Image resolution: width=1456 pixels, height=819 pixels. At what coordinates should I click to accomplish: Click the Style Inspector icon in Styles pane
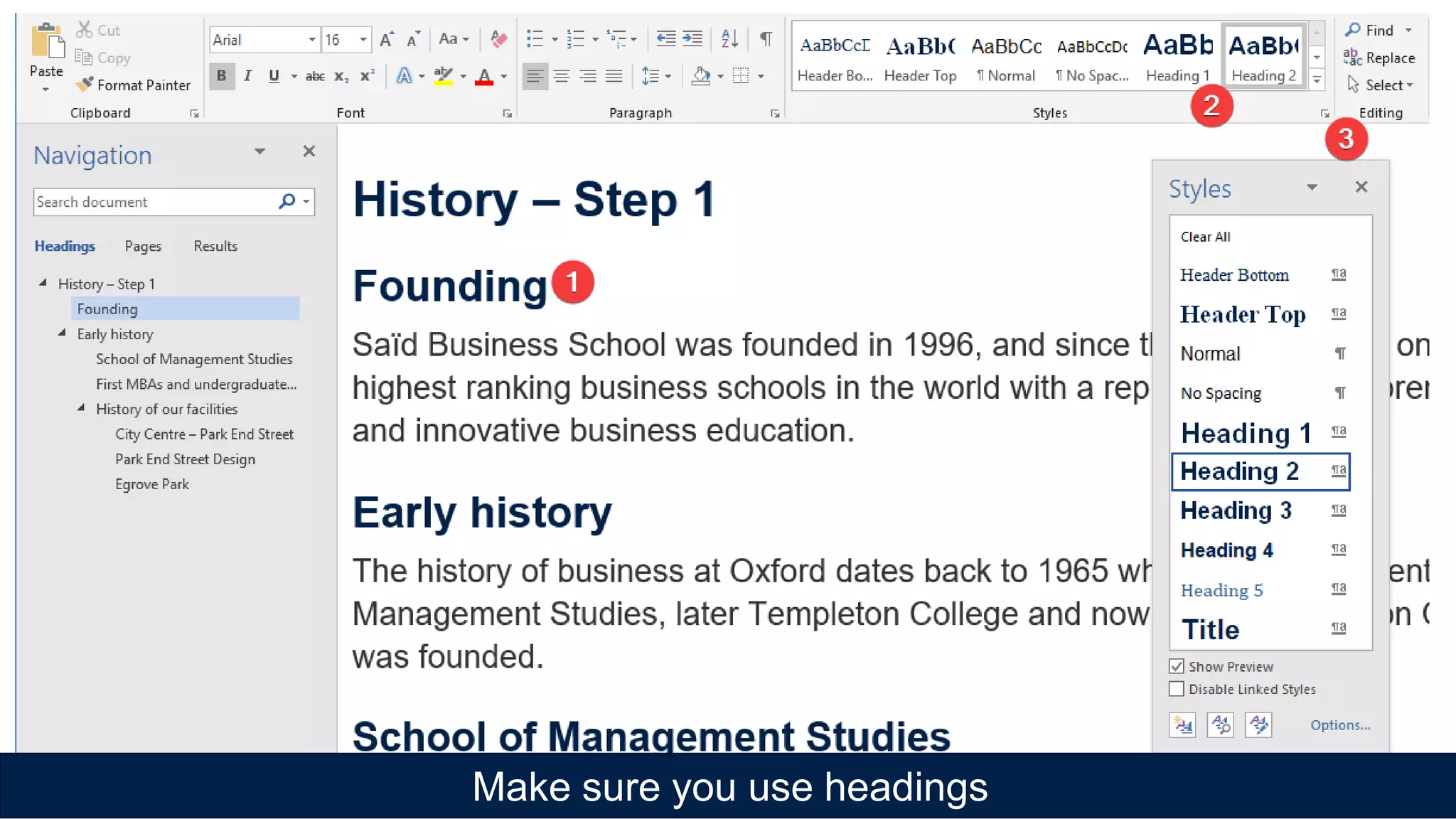point(1221,725)
